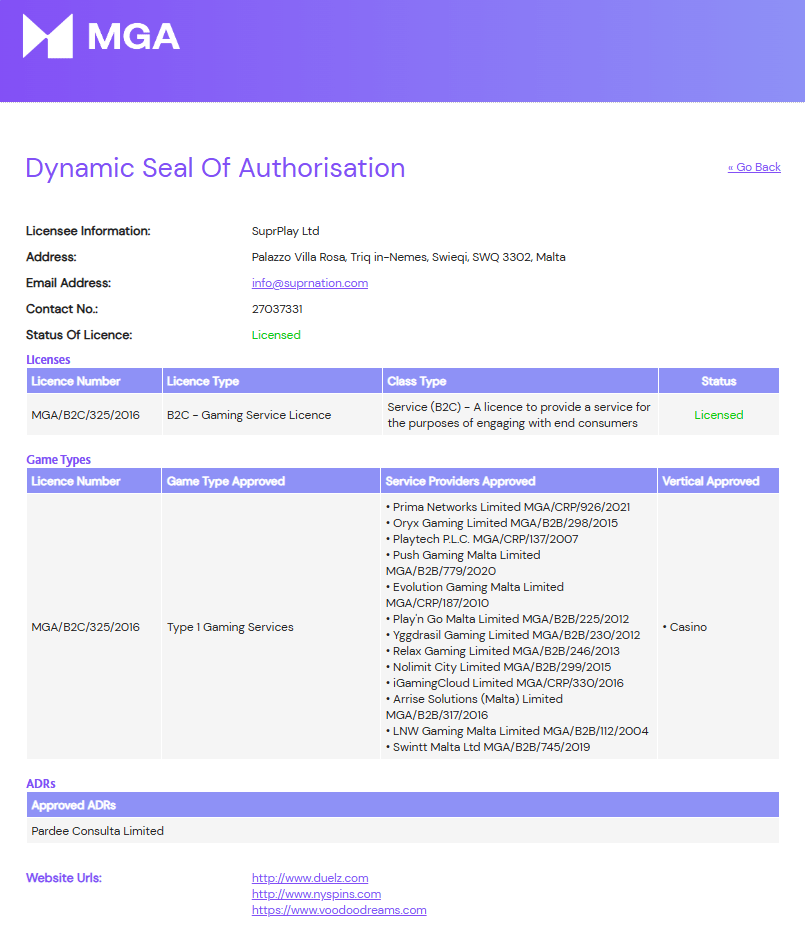Click Play'n Go Malta Limited entry
805x926 pixels.
point(507,619)
